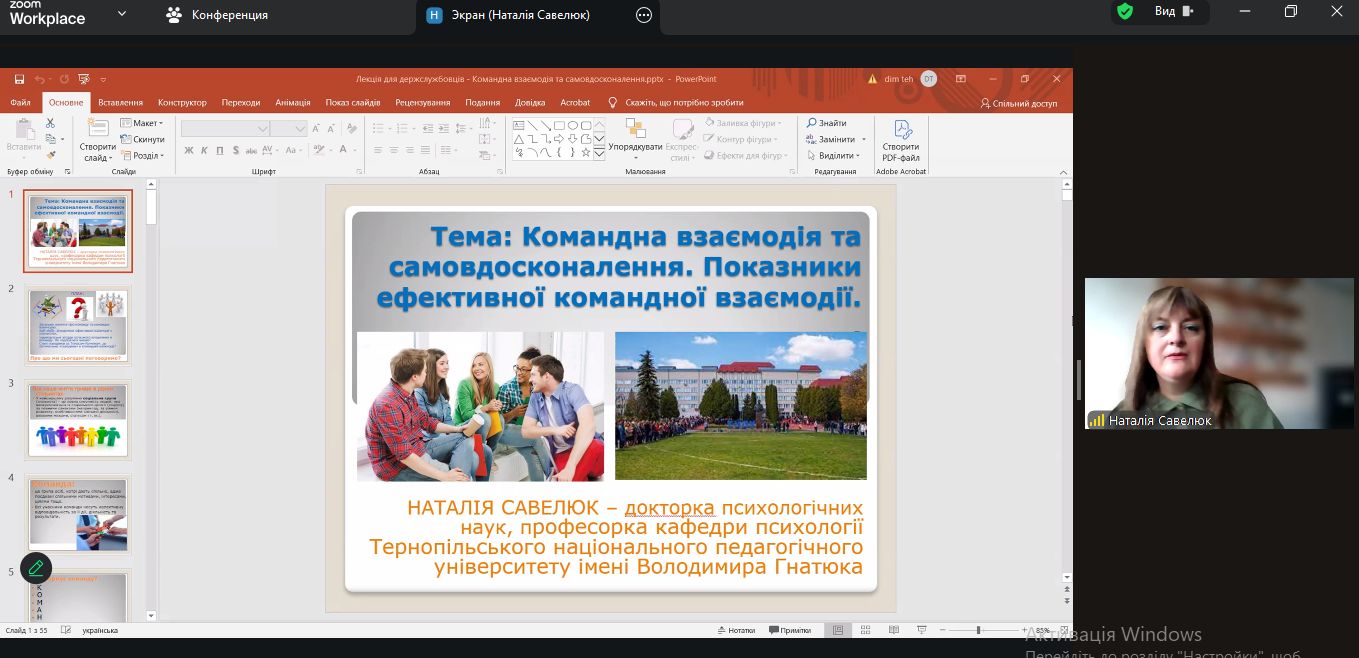
Task: Open the Вставлення ribbon tab
Action: pyautogui.click(x=120, y=102)
